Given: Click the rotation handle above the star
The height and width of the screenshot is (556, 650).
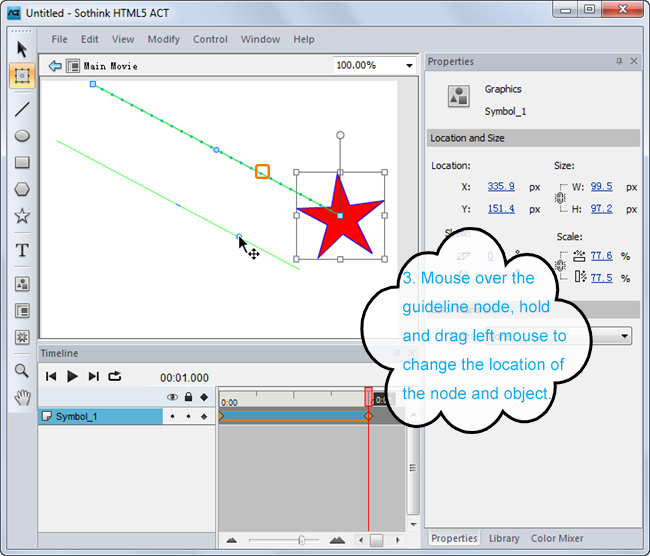Looking at the screenshot, I should pyautogui.click(x=340, y=135).
